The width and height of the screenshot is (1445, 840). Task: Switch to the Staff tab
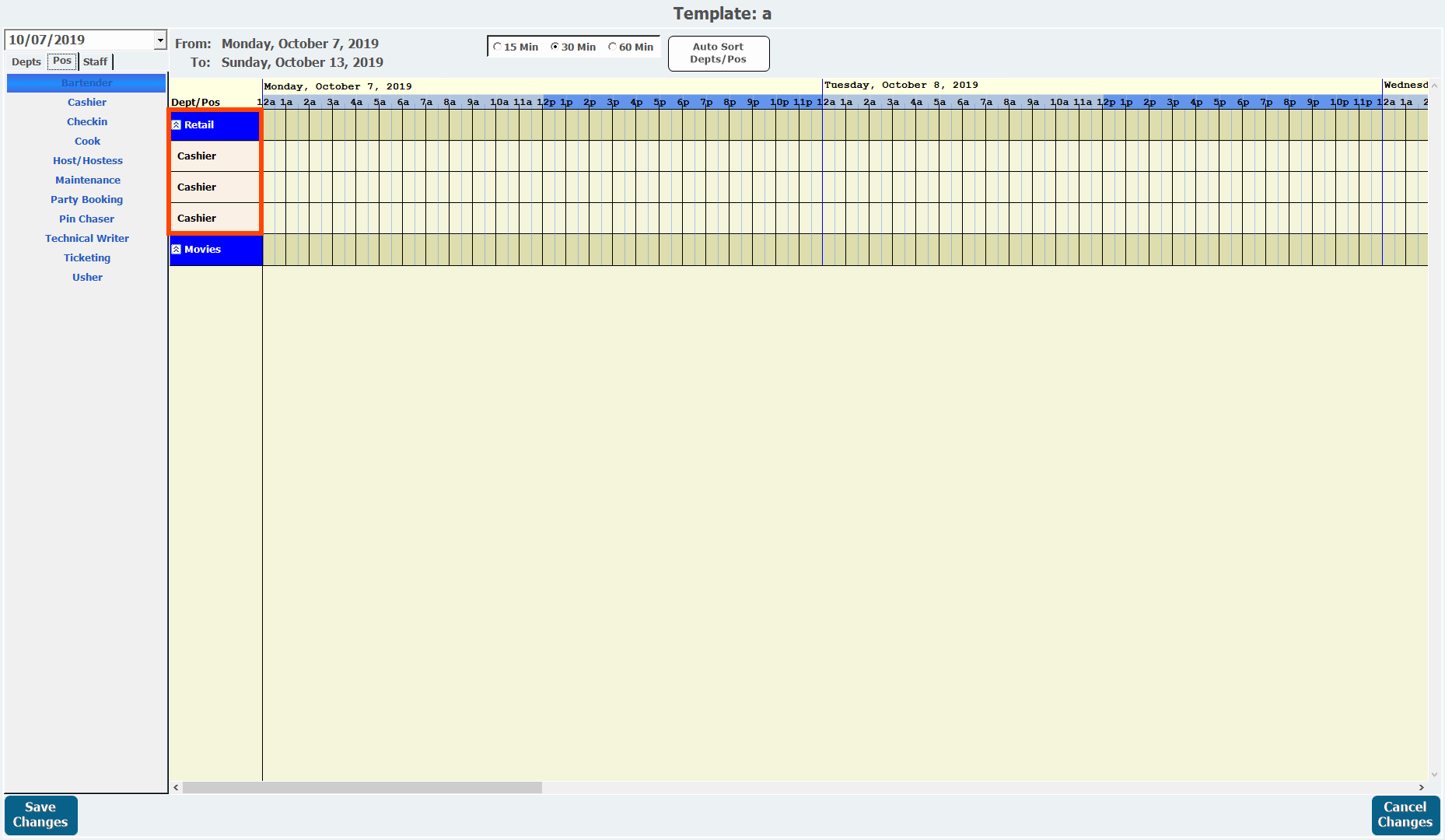pyautogui.click(x=96, y=61)
